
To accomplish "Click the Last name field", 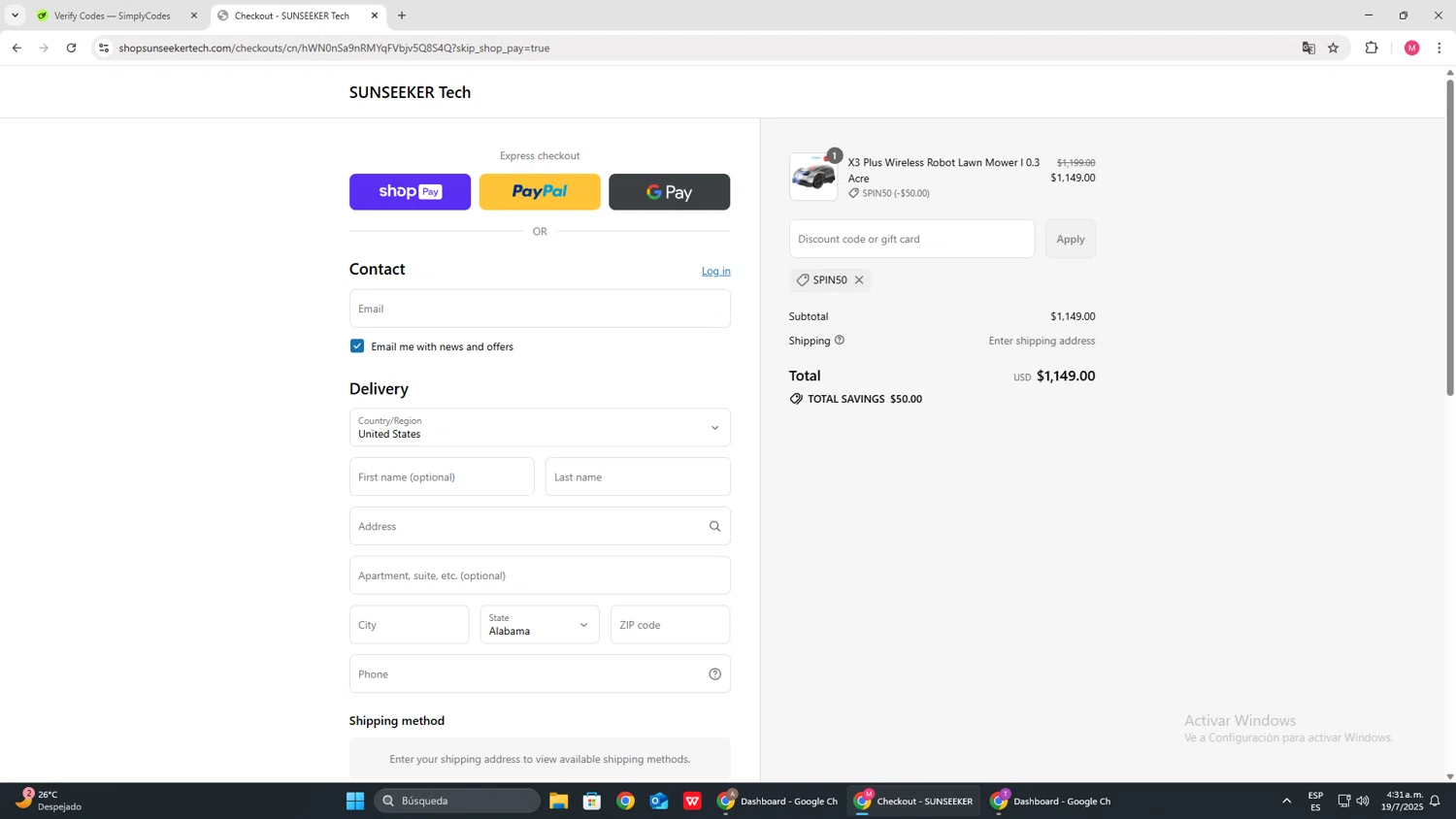I will point(638,477).
